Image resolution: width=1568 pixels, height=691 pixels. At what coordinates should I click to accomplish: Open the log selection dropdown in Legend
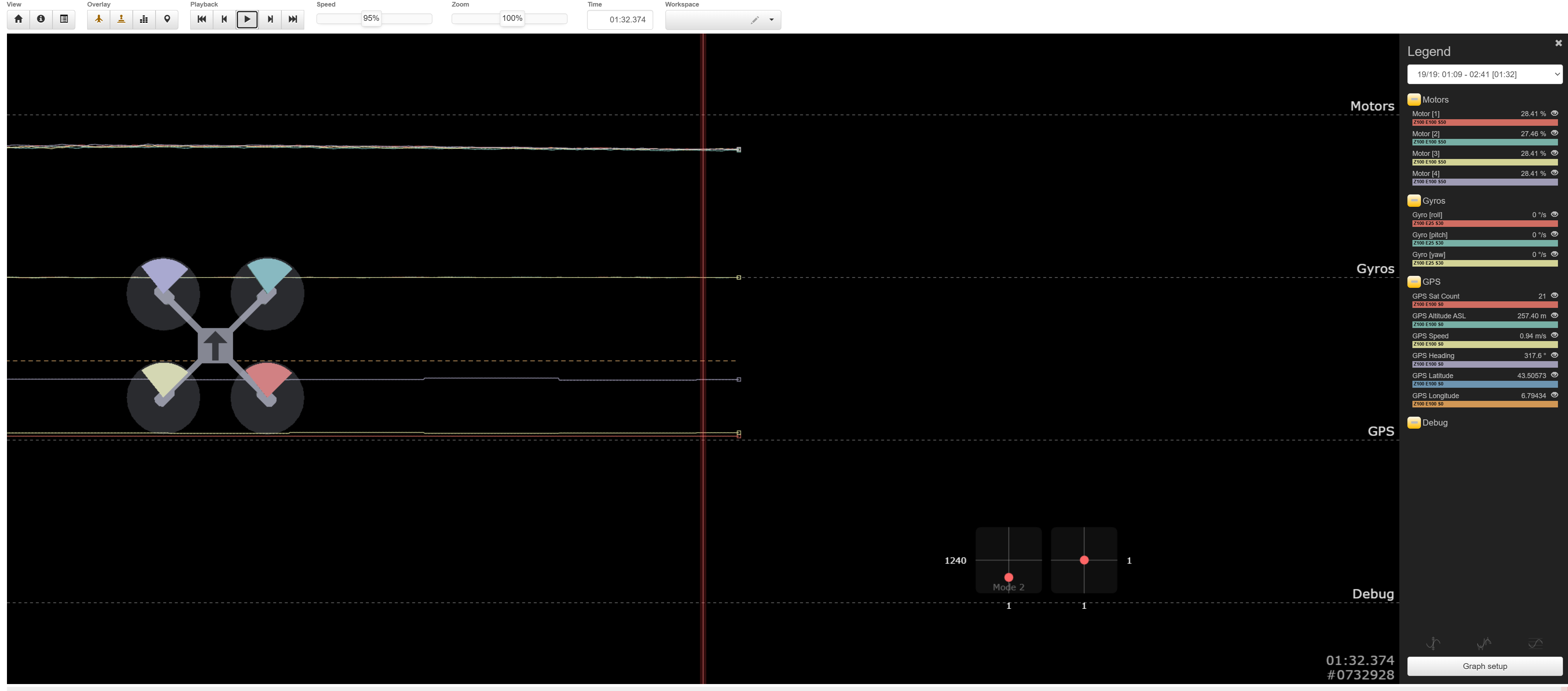[x=1484, y=74]
